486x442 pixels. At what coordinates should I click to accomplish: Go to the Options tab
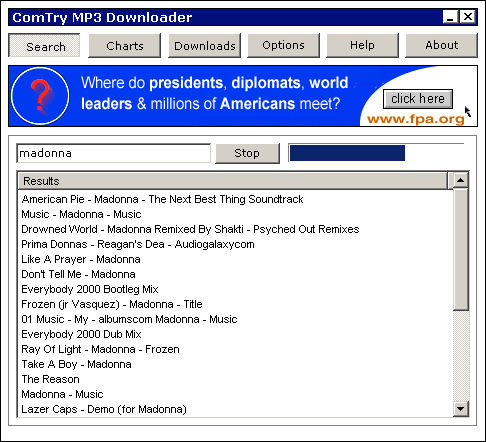tap(283, 45)
